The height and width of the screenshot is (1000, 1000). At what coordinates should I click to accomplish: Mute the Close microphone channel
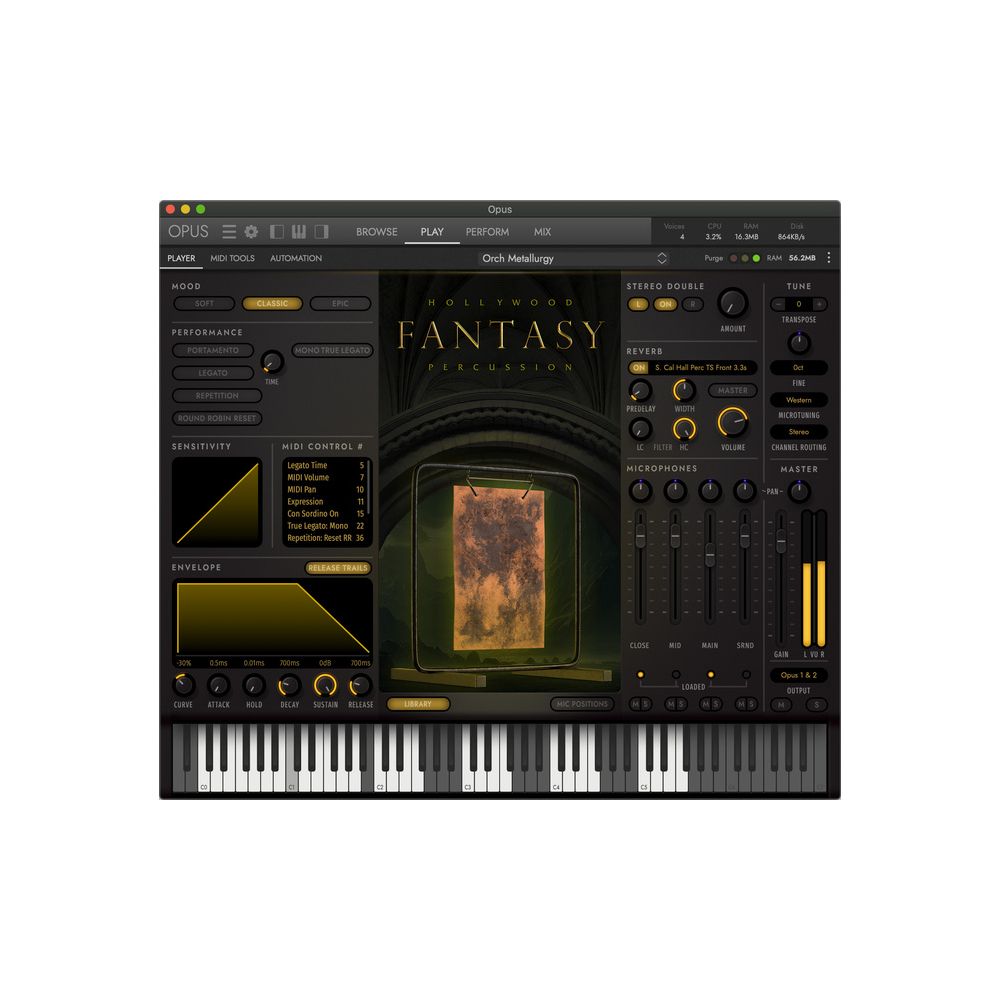[634, 705]
